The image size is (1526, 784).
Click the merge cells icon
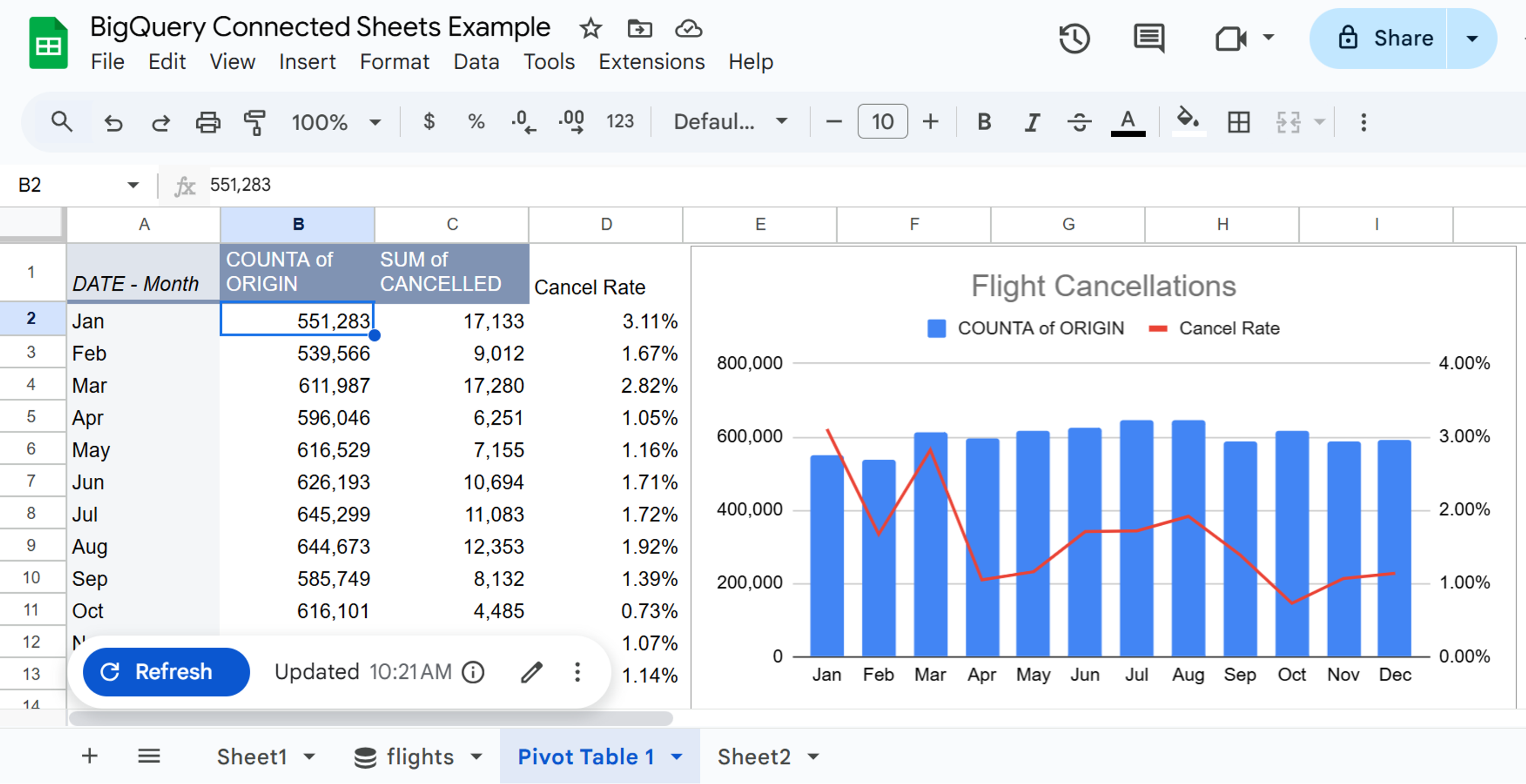tap(1288, 122)
